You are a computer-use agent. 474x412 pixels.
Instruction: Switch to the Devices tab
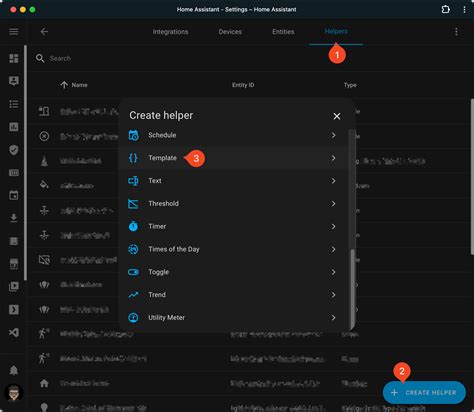(x=230, y=32)
